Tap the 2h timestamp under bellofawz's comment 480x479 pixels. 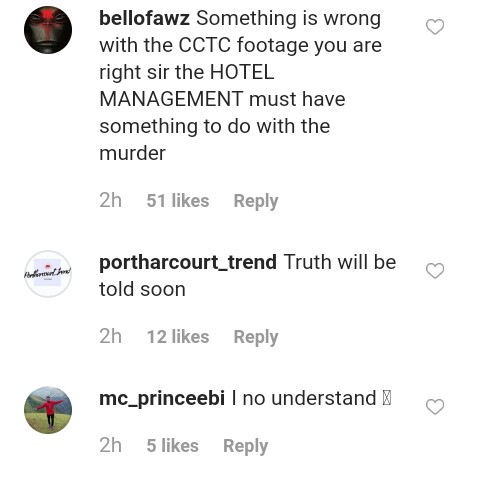point(110,201)
